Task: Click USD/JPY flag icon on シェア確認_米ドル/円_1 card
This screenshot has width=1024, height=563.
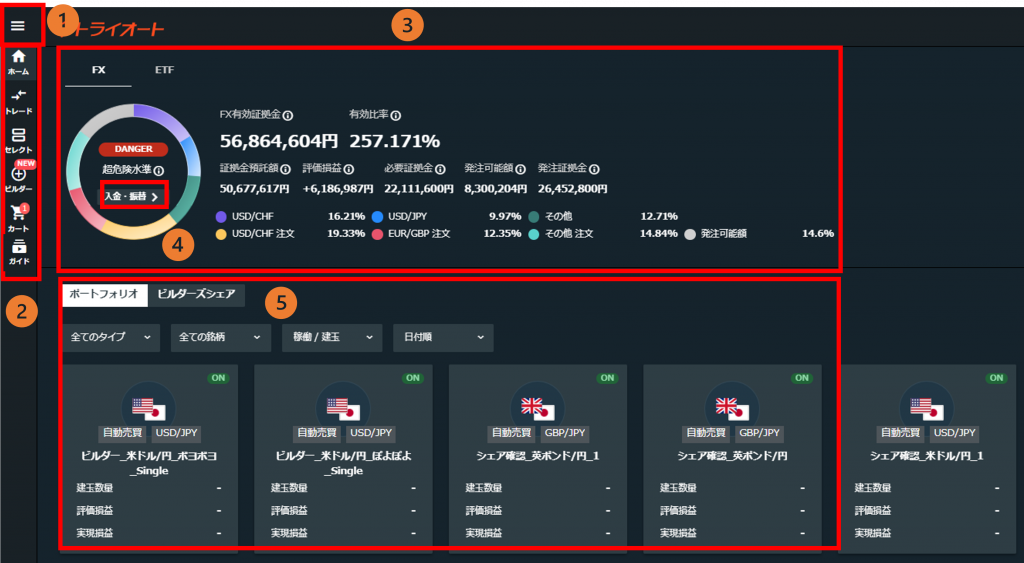Action: (927, 409)
